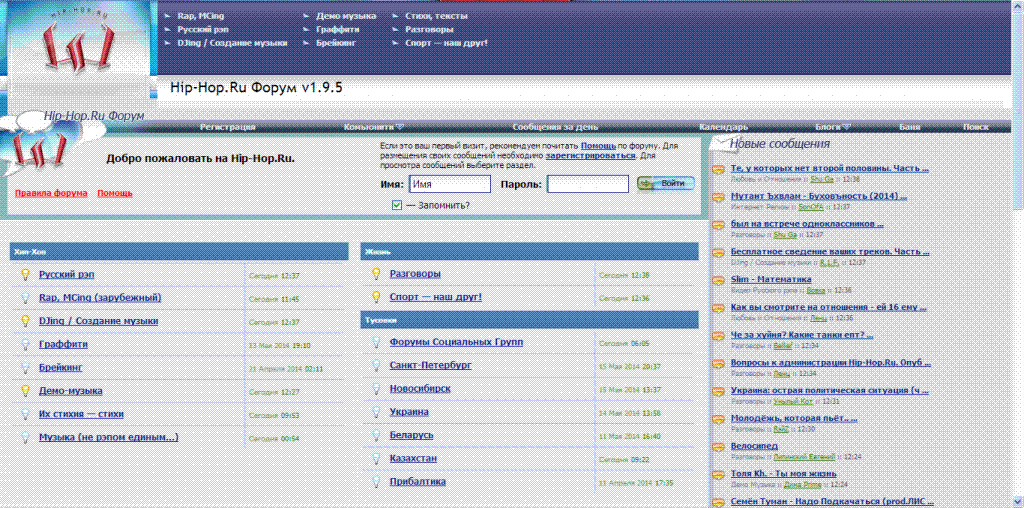The height and width of the screenshot is (508, 1024).
Task: Open thread 'Бесплатное сведение ваших треков'
Action: click(829, 251)
